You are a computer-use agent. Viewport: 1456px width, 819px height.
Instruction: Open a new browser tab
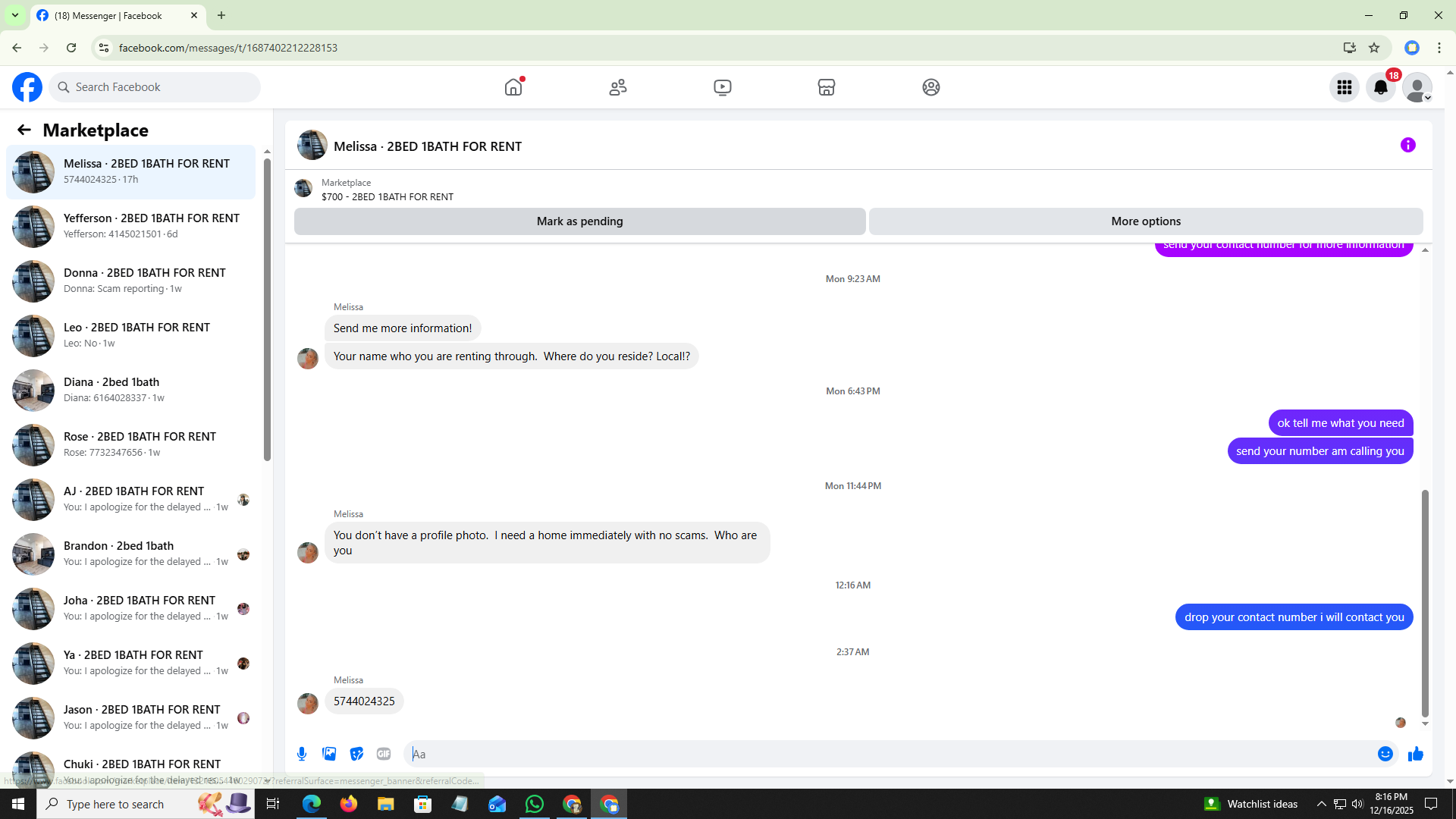221,15
